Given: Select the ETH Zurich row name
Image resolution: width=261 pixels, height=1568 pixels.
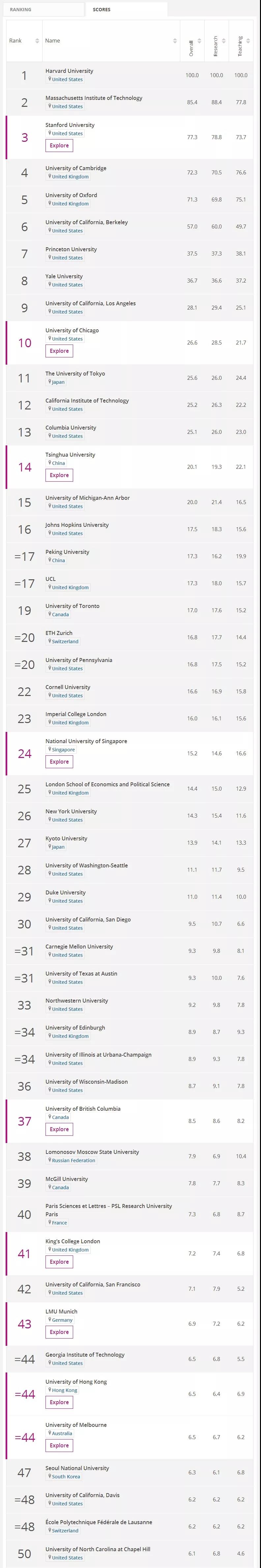Looking at the screenshot, I should [x=59, y=632].
